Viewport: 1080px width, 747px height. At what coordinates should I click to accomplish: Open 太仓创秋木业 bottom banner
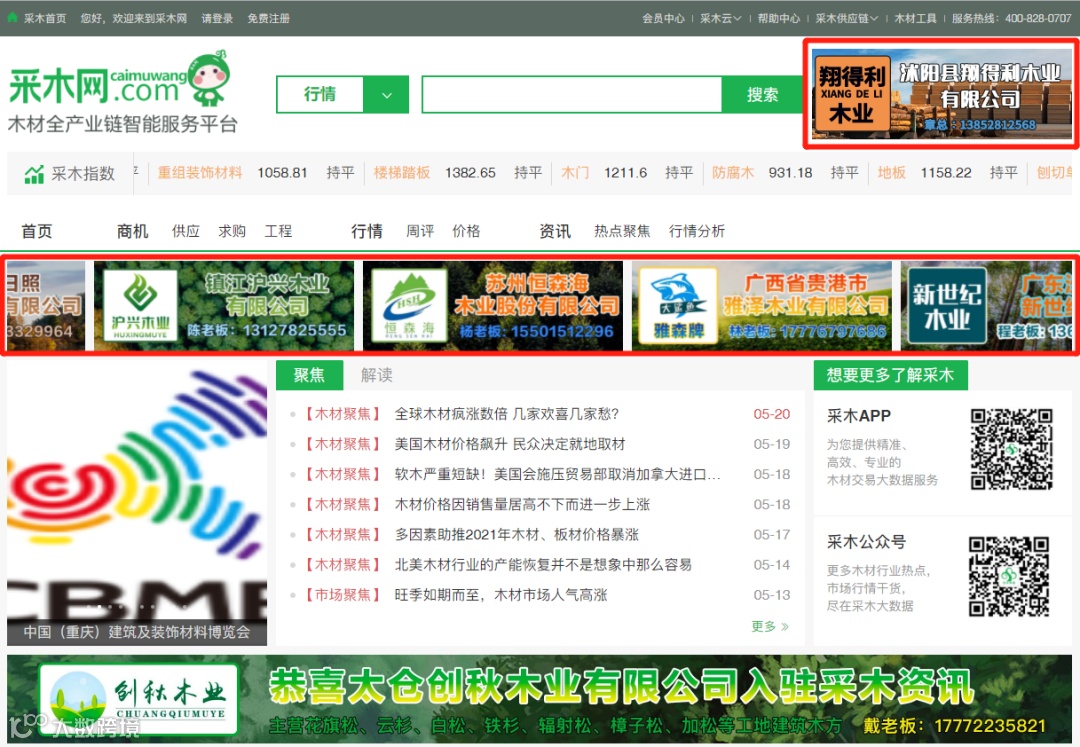[539, 699]
